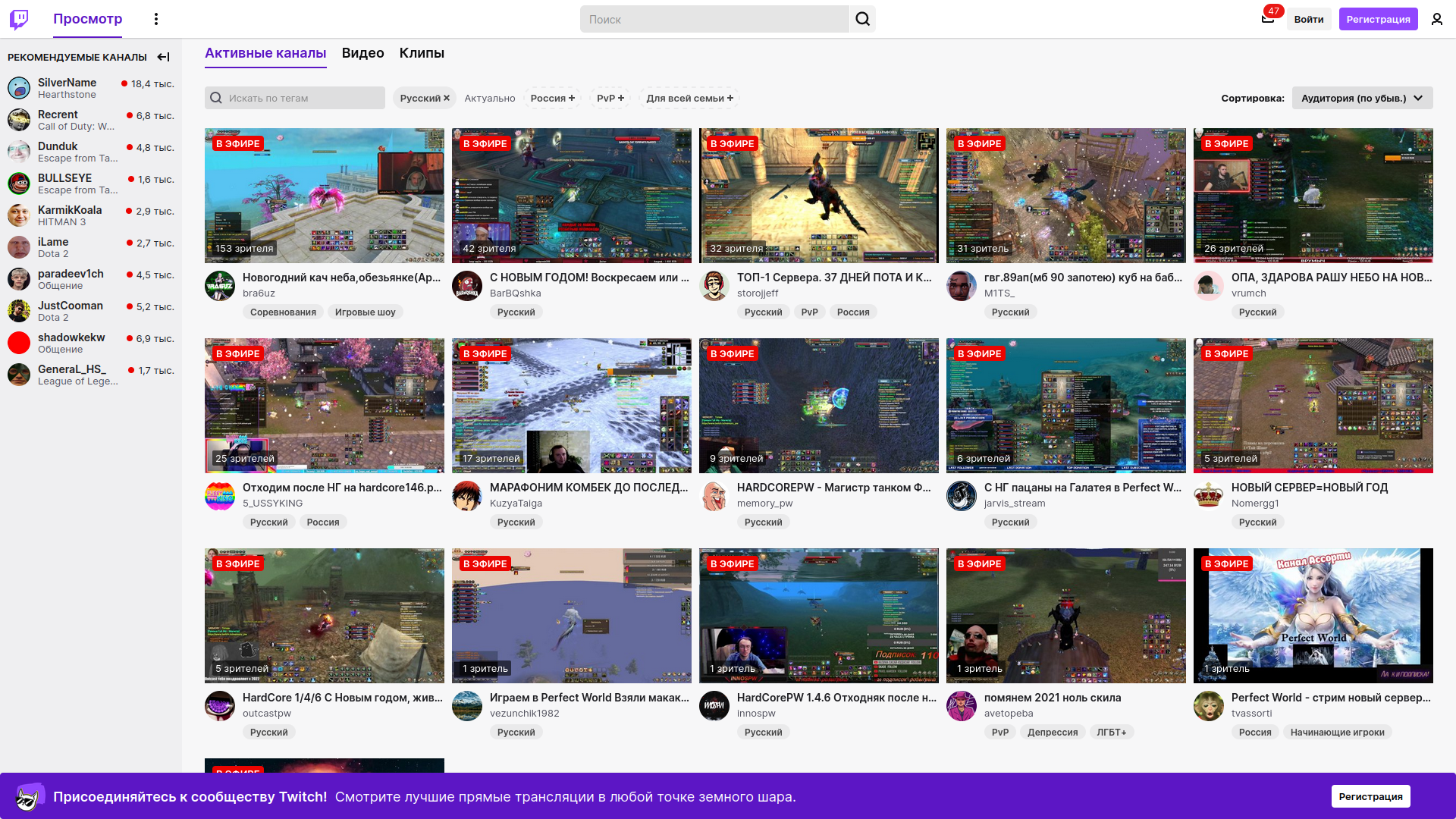Click the search magnifier button

(862, 19)
